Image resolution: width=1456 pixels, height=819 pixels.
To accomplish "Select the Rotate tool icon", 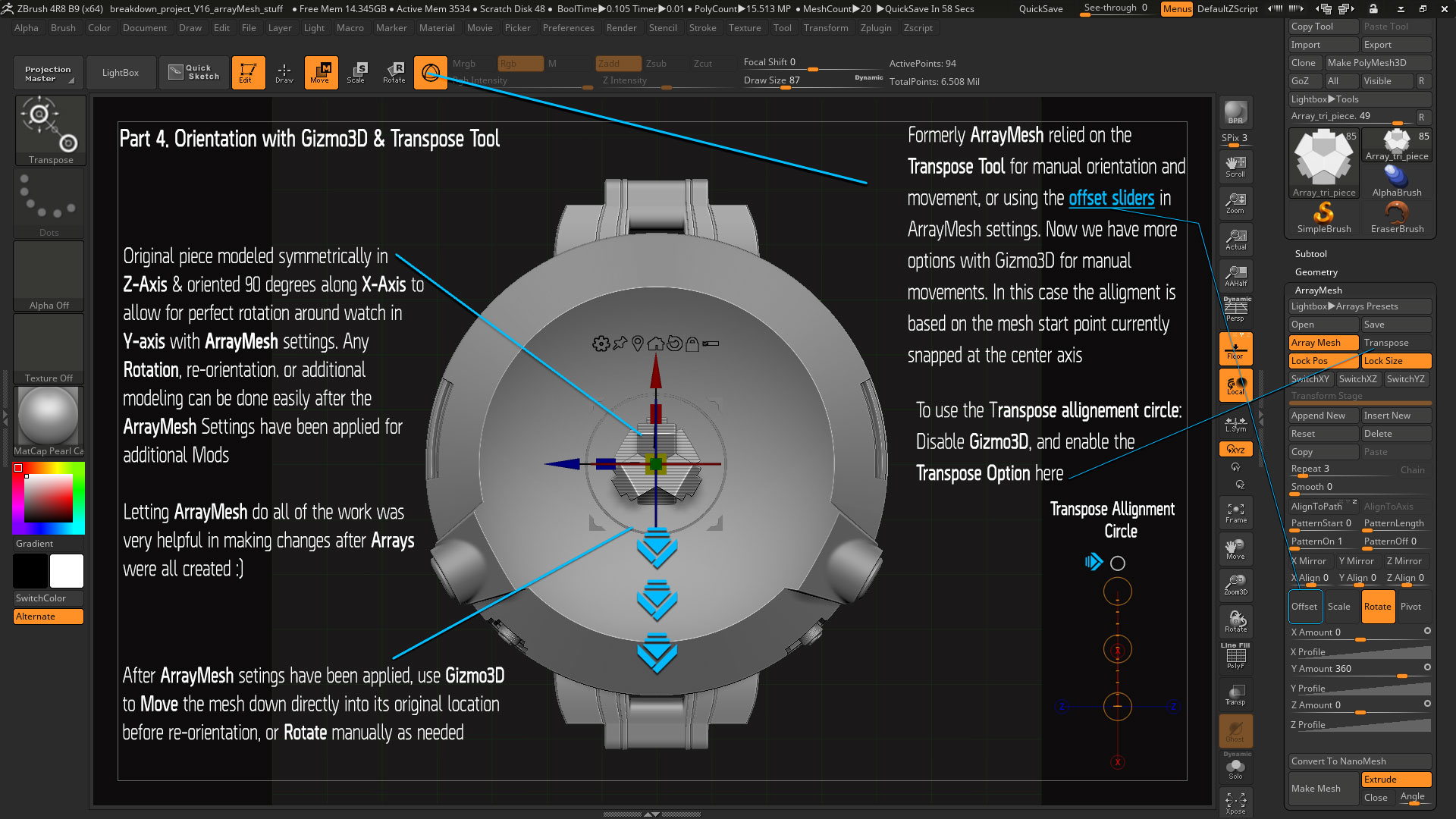I will click(x=394, y=73).
